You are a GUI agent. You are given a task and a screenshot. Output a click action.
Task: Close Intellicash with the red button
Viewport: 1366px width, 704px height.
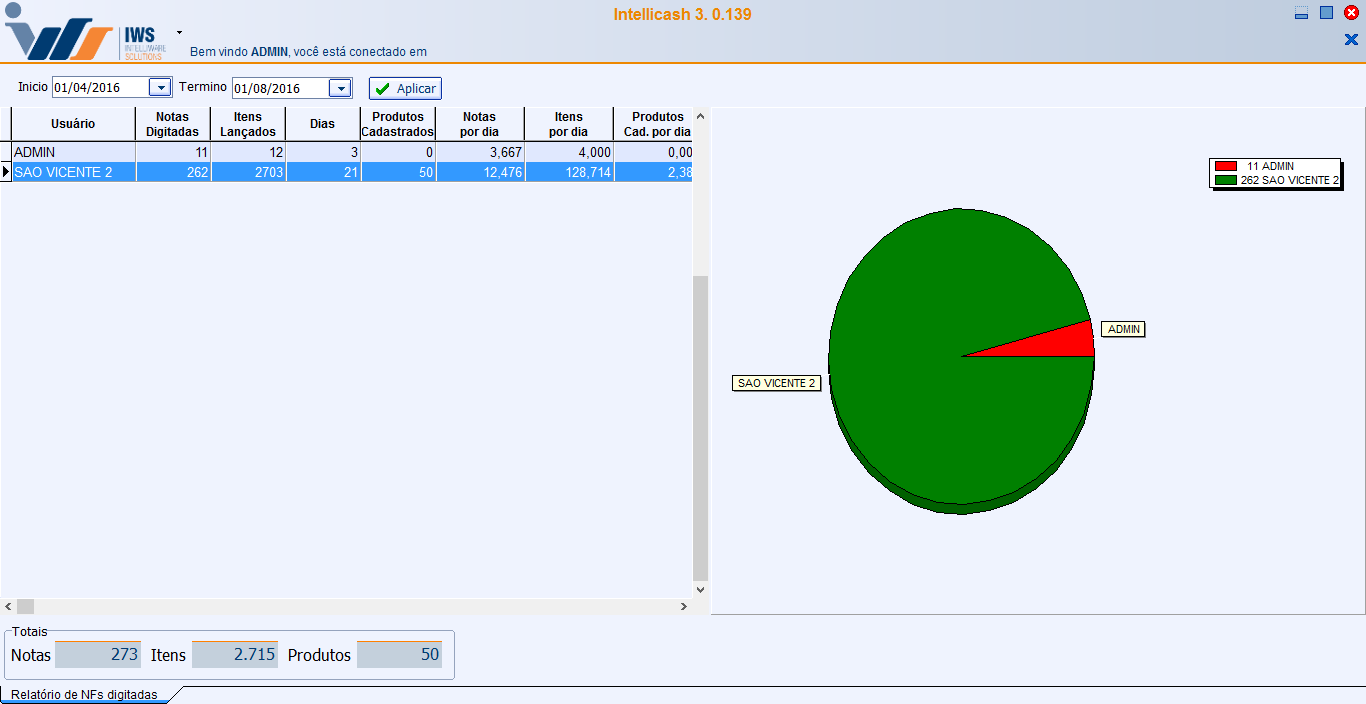pyautogui.click(x=1351, y=13)
